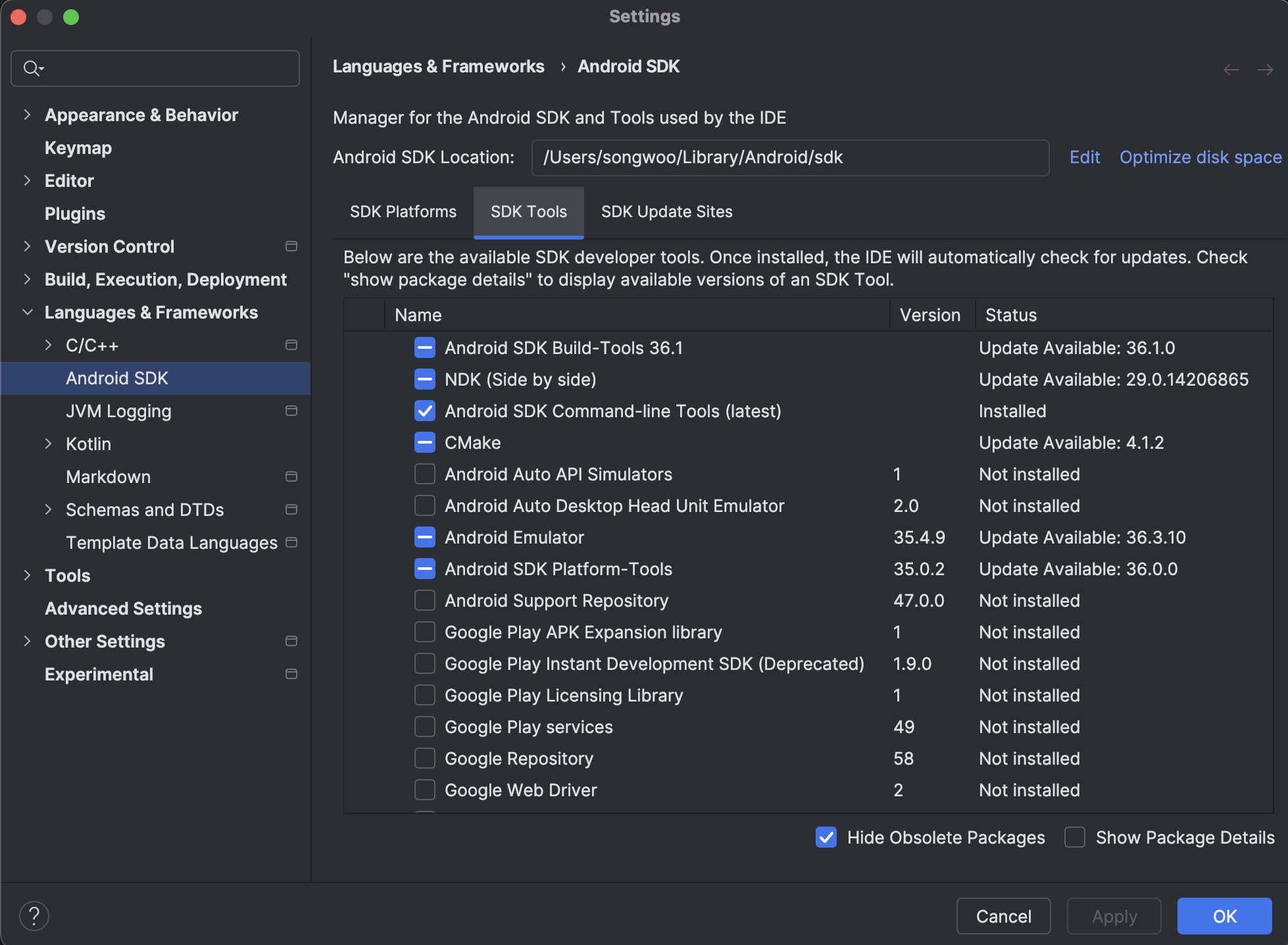Enable Show Package Details checkbox
This screenshot has height=945, width=1288.
click(x=1075, y=837)
